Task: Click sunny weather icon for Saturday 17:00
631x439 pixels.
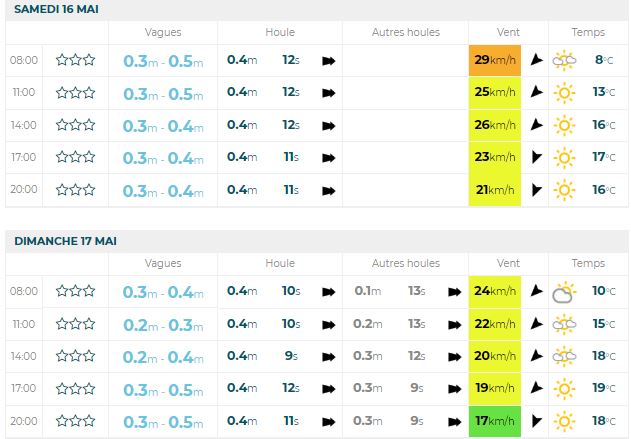Action: coord(565,157)
